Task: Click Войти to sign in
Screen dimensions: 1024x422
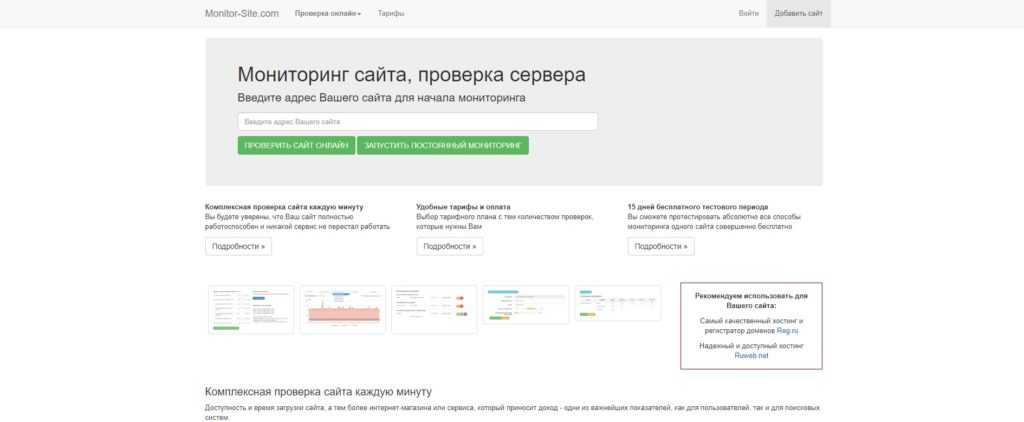Action: point(748,14)
